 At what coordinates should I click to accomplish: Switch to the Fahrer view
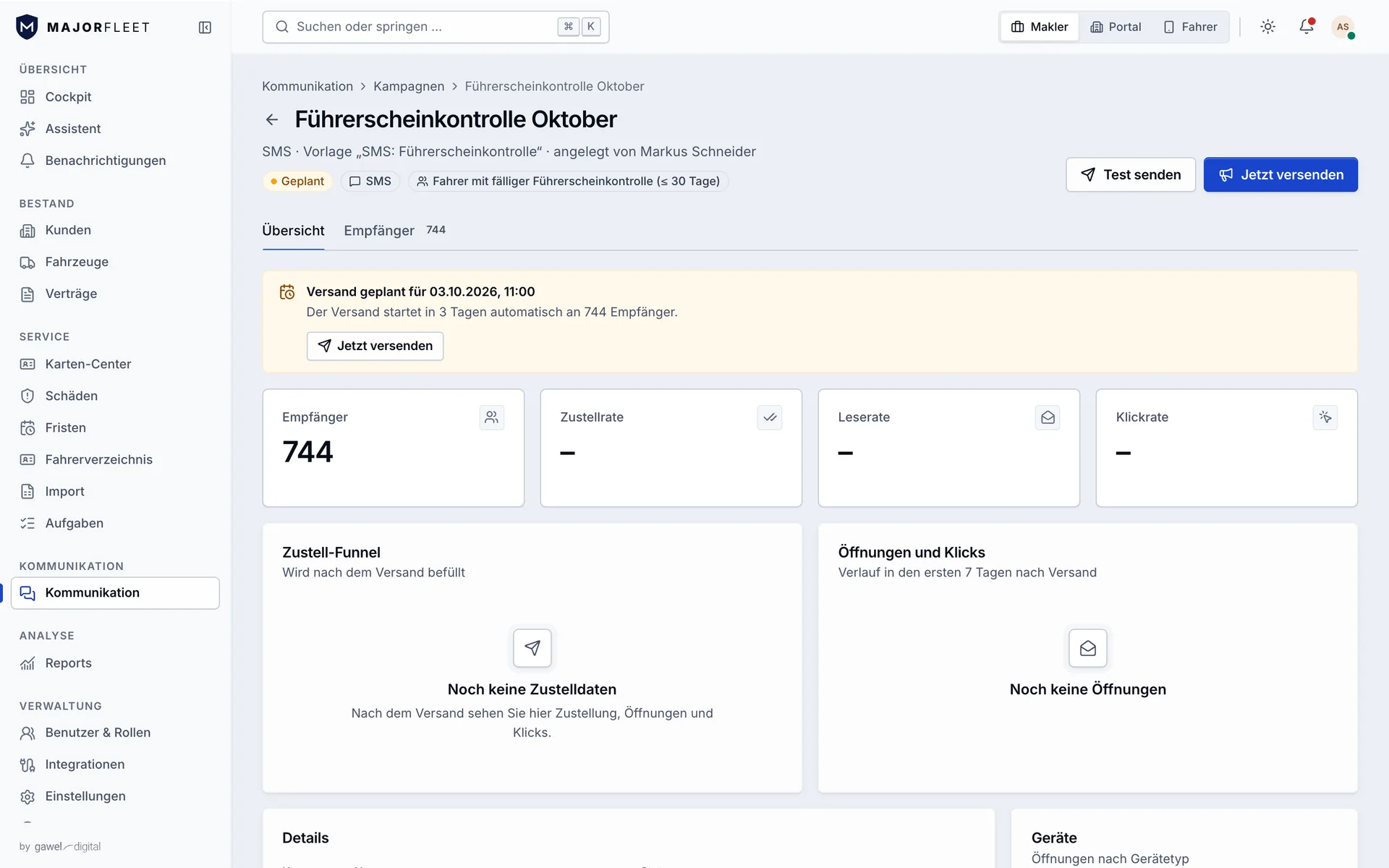pyautogui.click(x=1190, y=27)
